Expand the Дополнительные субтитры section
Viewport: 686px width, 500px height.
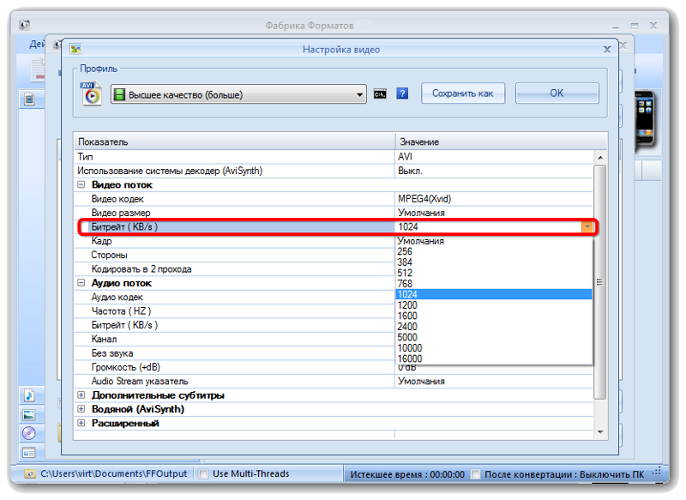tap(81, 395)
